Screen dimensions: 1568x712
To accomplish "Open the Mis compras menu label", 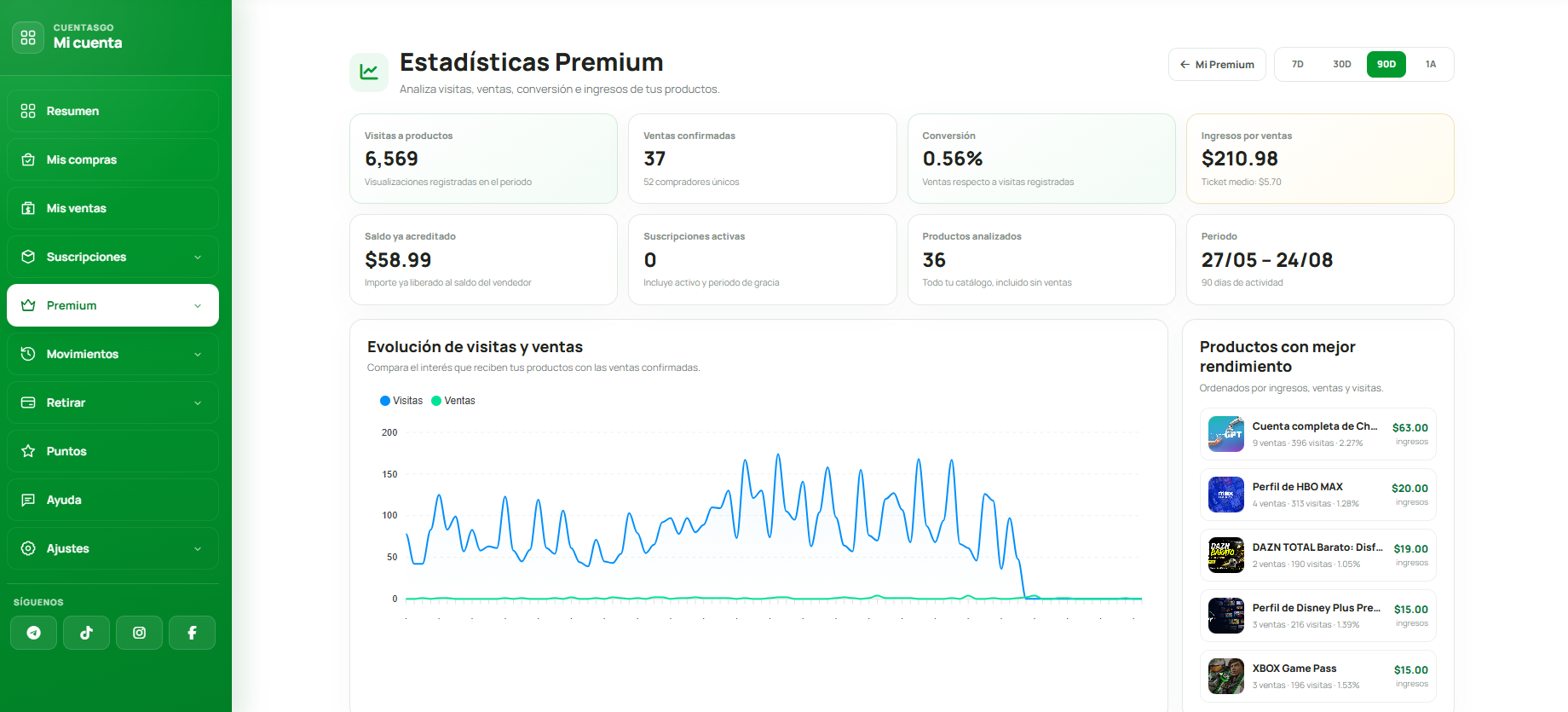I will pos(82,159).
